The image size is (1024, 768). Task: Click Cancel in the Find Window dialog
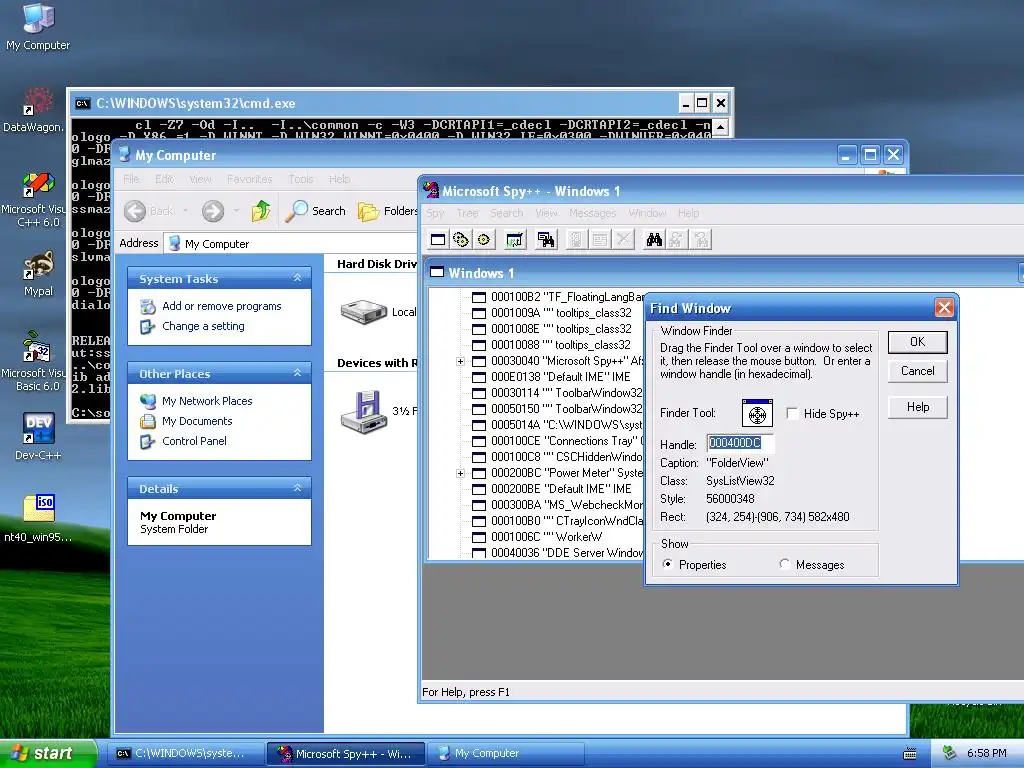(x=918, y=371)
